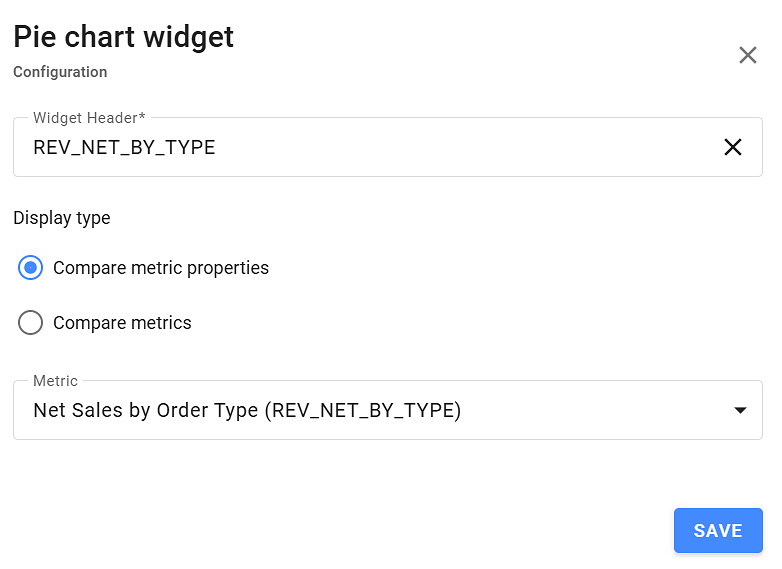782x569 pixels.
Task: Click the "Compare metrics" label text
Action: tap(122, 323)
